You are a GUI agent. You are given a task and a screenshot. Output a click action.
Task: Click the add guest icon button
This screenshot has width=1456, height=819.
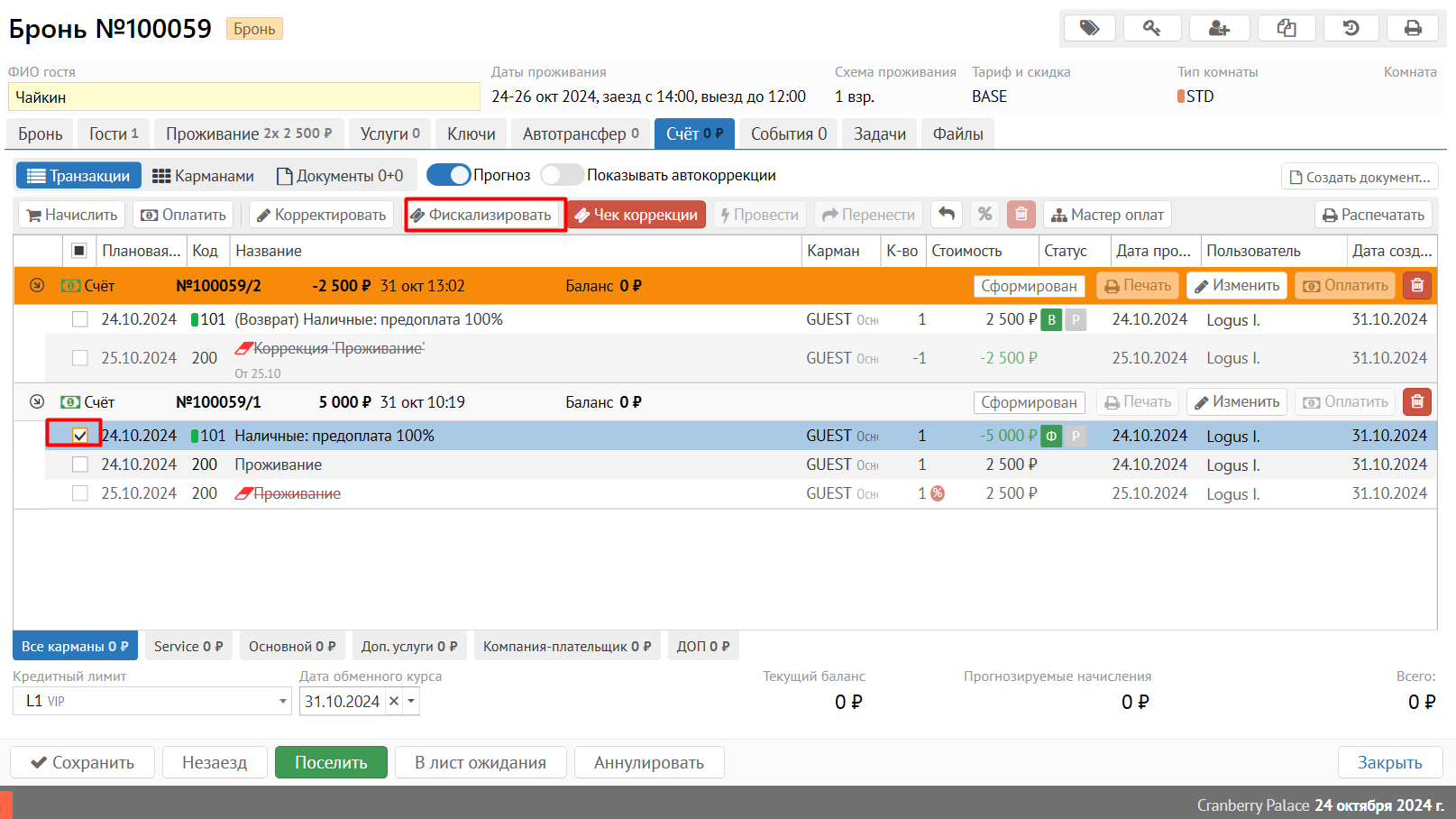(x=1220, y=28)
